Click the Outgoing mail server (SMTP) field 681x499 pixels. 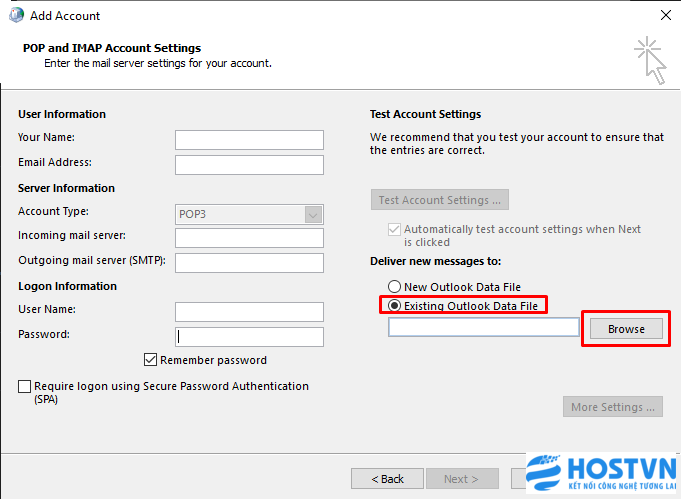(249, 263)
